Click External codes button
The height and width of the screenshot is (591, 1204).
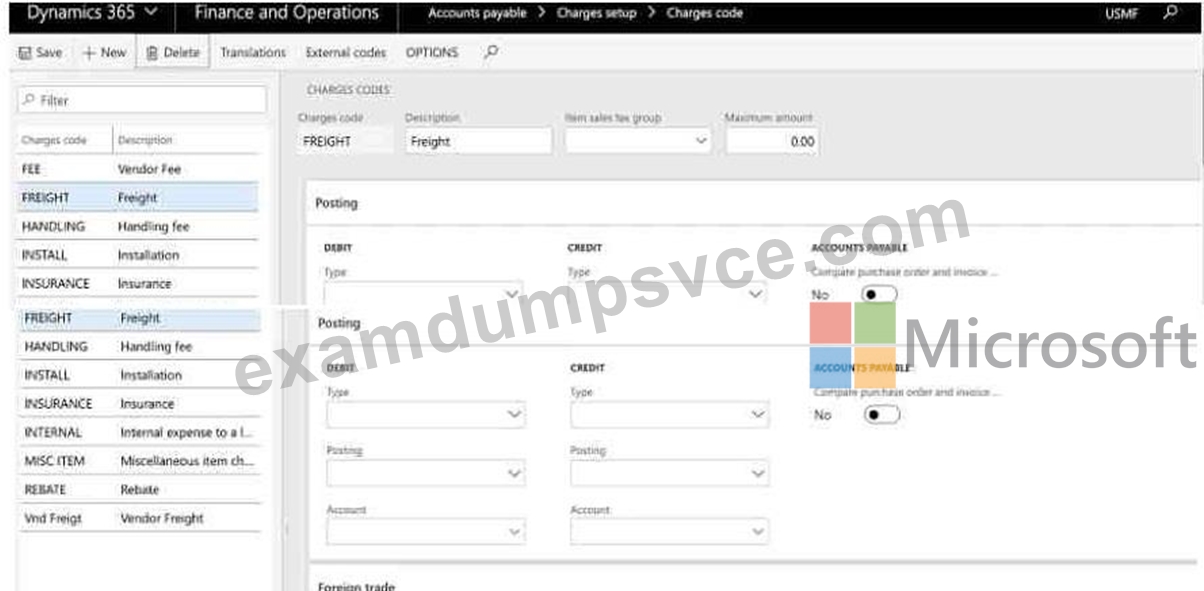pyautogui.click(x=346, y=53)
